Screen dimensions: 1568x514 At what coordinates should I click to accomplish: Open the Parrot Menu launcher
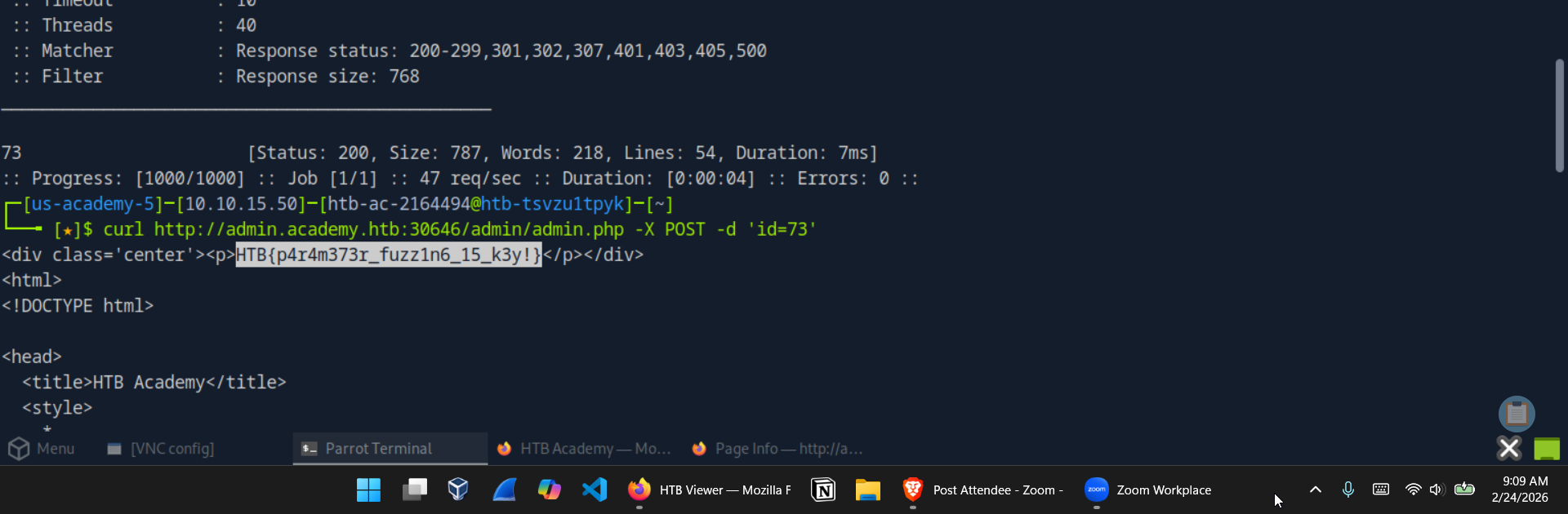pos(42,449)
